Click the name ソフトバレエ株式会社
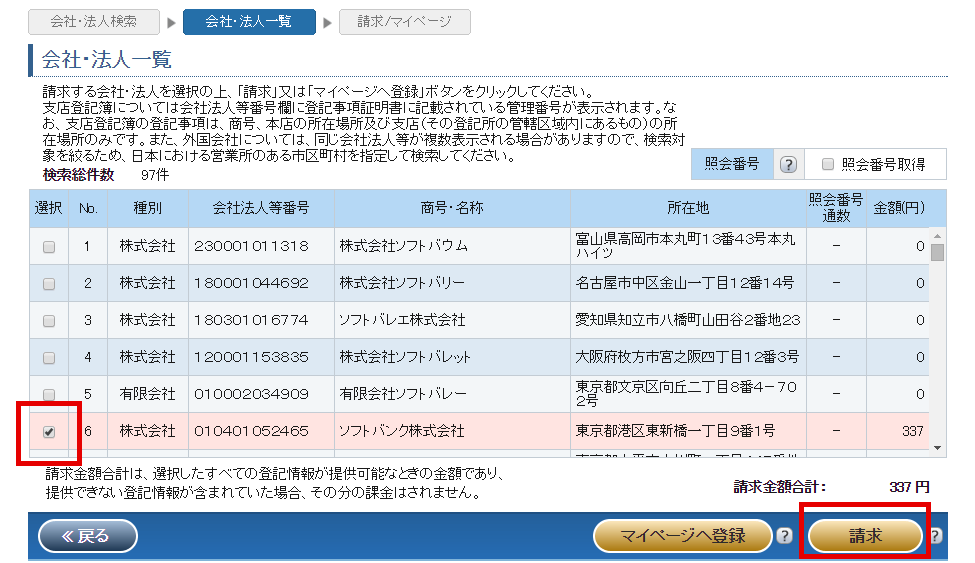This screenshot has width=975, height=563. pyautogui.click(x=402, y=320)
